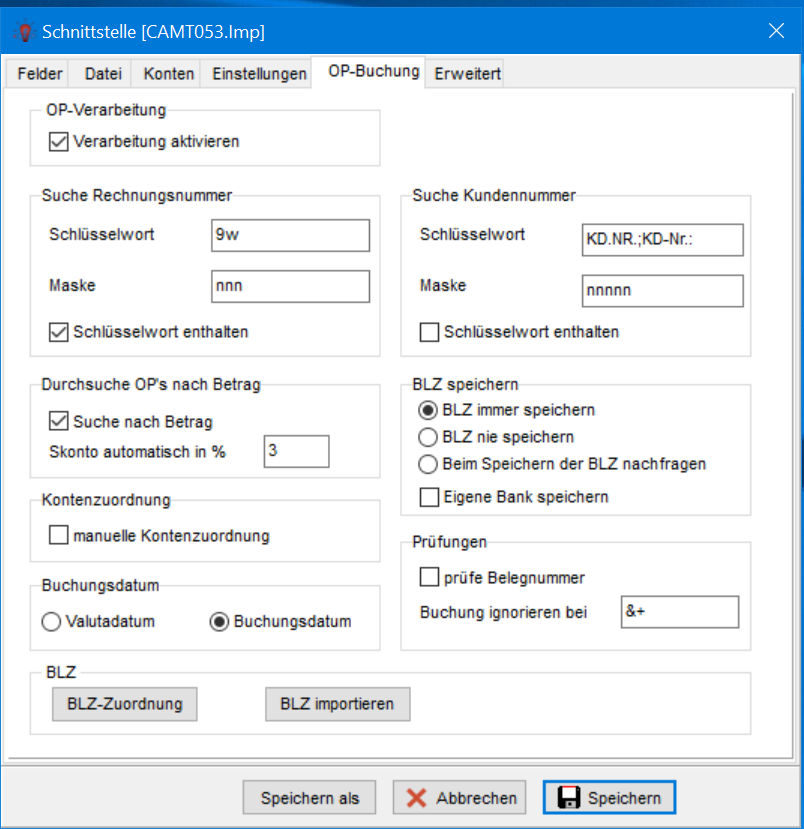Open the Datei tab
The image size is (804, 829).
[104, 74]
